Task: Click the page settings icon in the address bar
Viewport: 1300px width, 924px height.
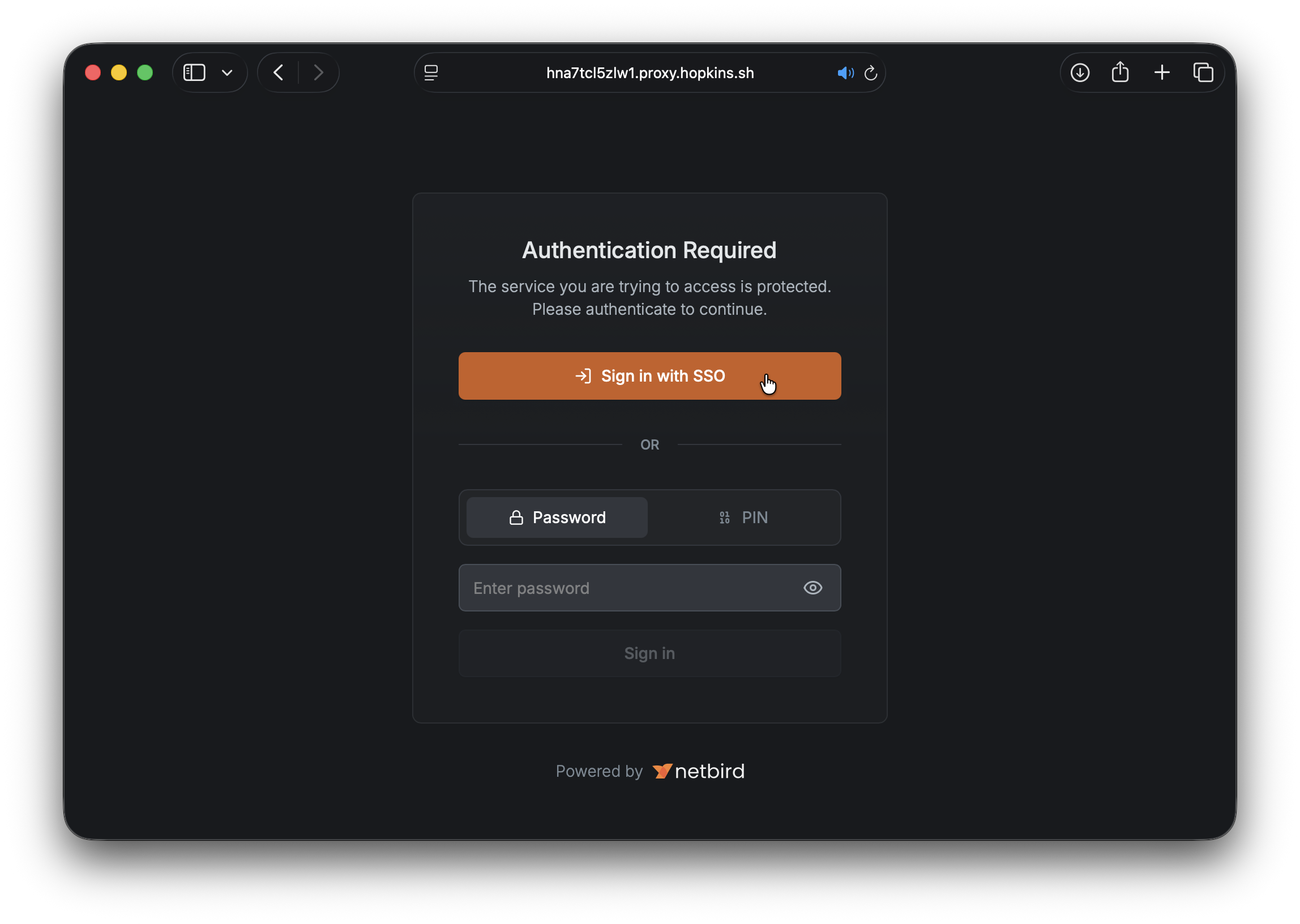Action: pos(432,72)
